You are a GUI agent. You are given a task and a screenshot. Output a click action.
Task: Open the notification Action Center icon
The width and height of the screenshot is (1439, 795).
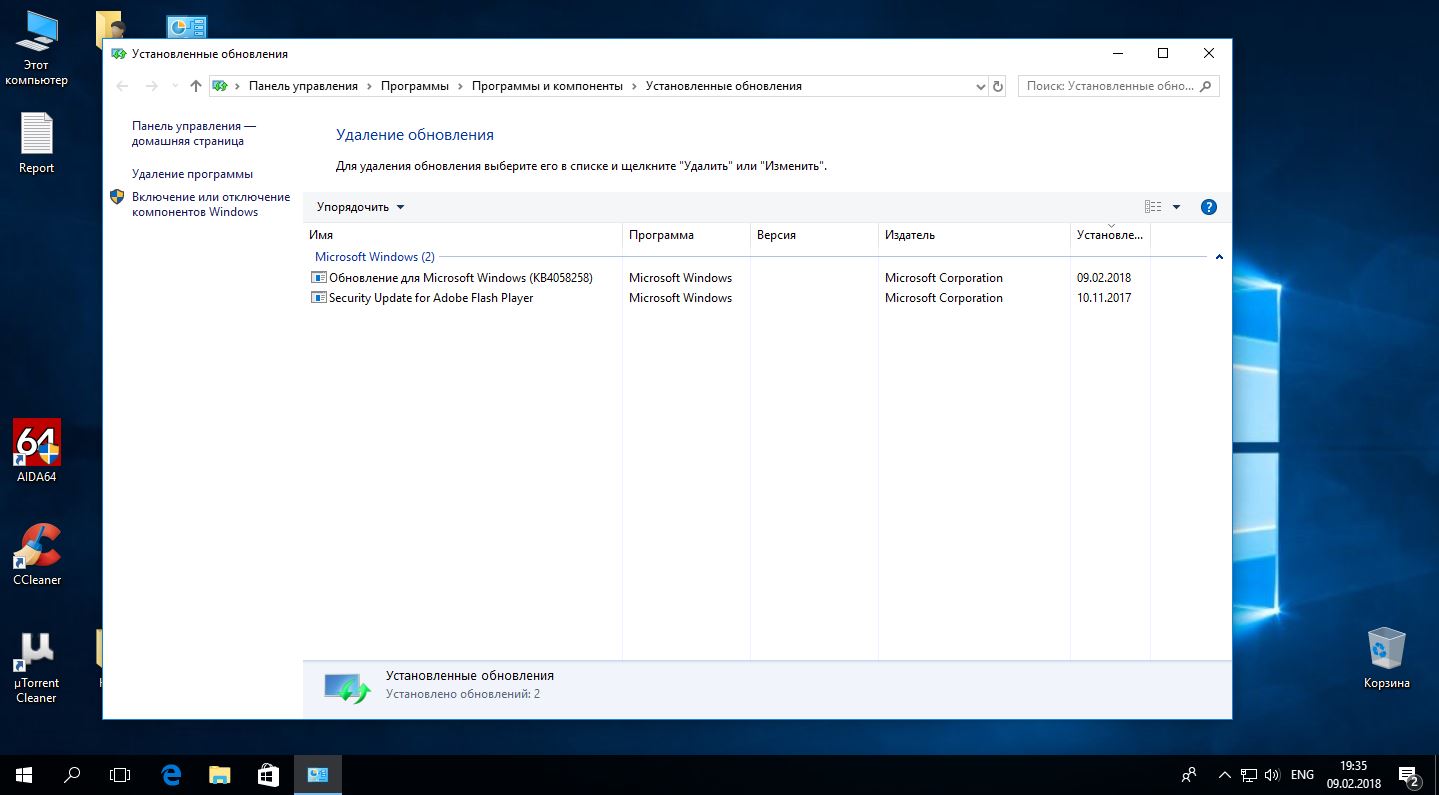click(x=1409, y=775)
